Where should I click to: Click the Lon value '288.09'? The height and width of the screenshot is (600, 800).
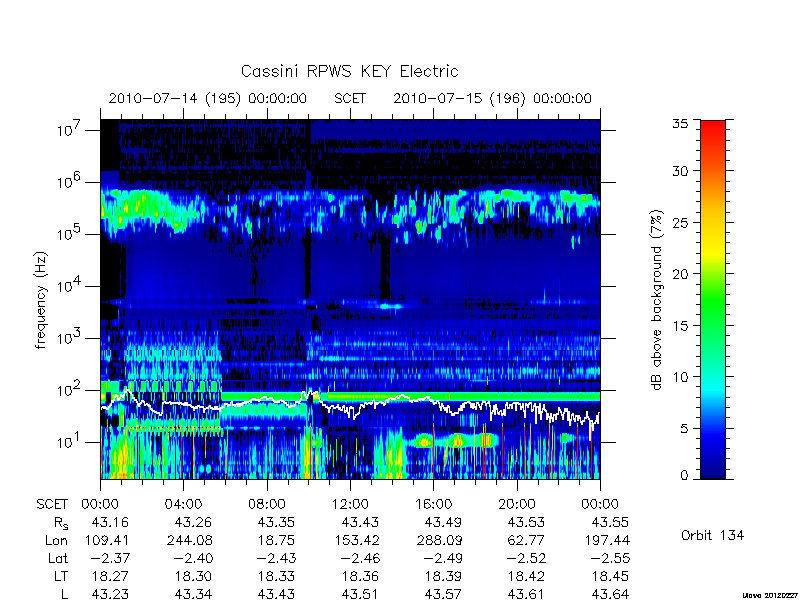439,540
